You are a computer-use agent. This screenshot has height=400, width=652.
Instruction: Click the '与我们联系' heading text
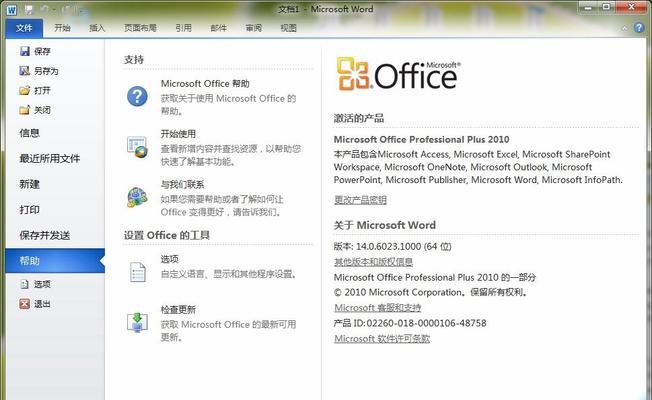182,185
